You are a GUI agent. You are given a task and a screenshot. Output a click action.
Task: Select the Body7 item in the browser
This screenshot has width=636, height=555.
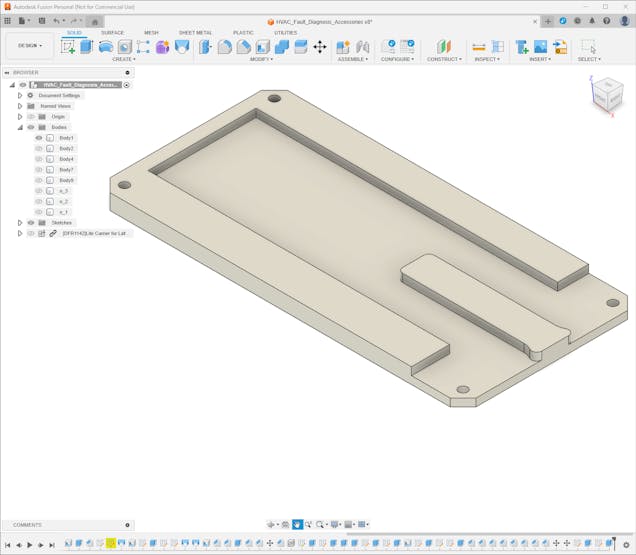point(66,170)
